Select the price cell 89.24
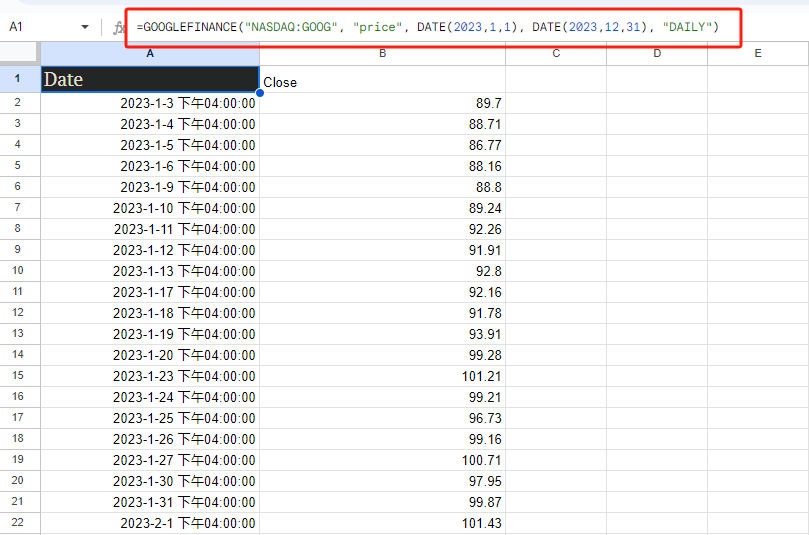Screen dimensions: 809x535 382,208
